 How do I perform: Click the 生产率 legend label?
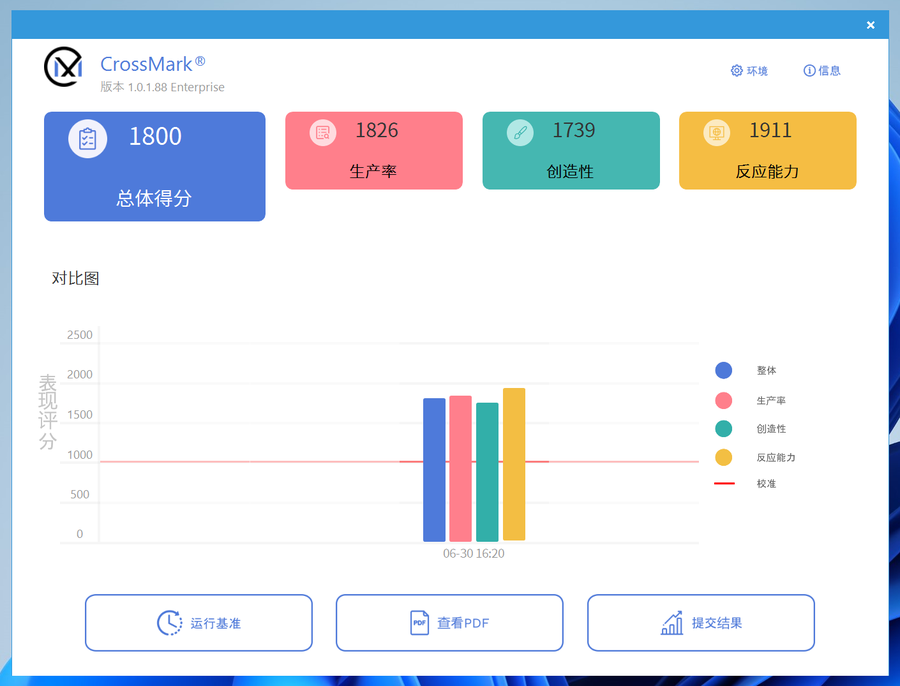771,401
